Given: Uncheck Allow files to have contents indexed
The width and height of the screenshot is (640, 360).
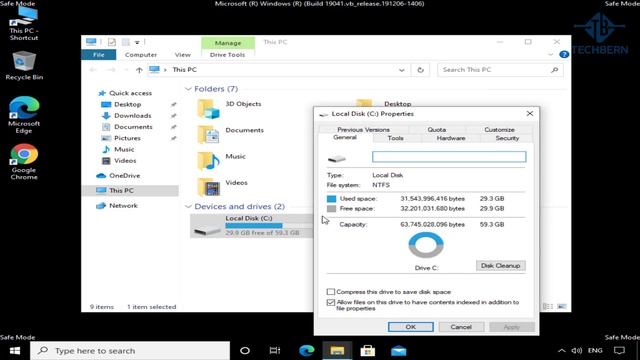Looking at the screenshot, I should 331,302.
